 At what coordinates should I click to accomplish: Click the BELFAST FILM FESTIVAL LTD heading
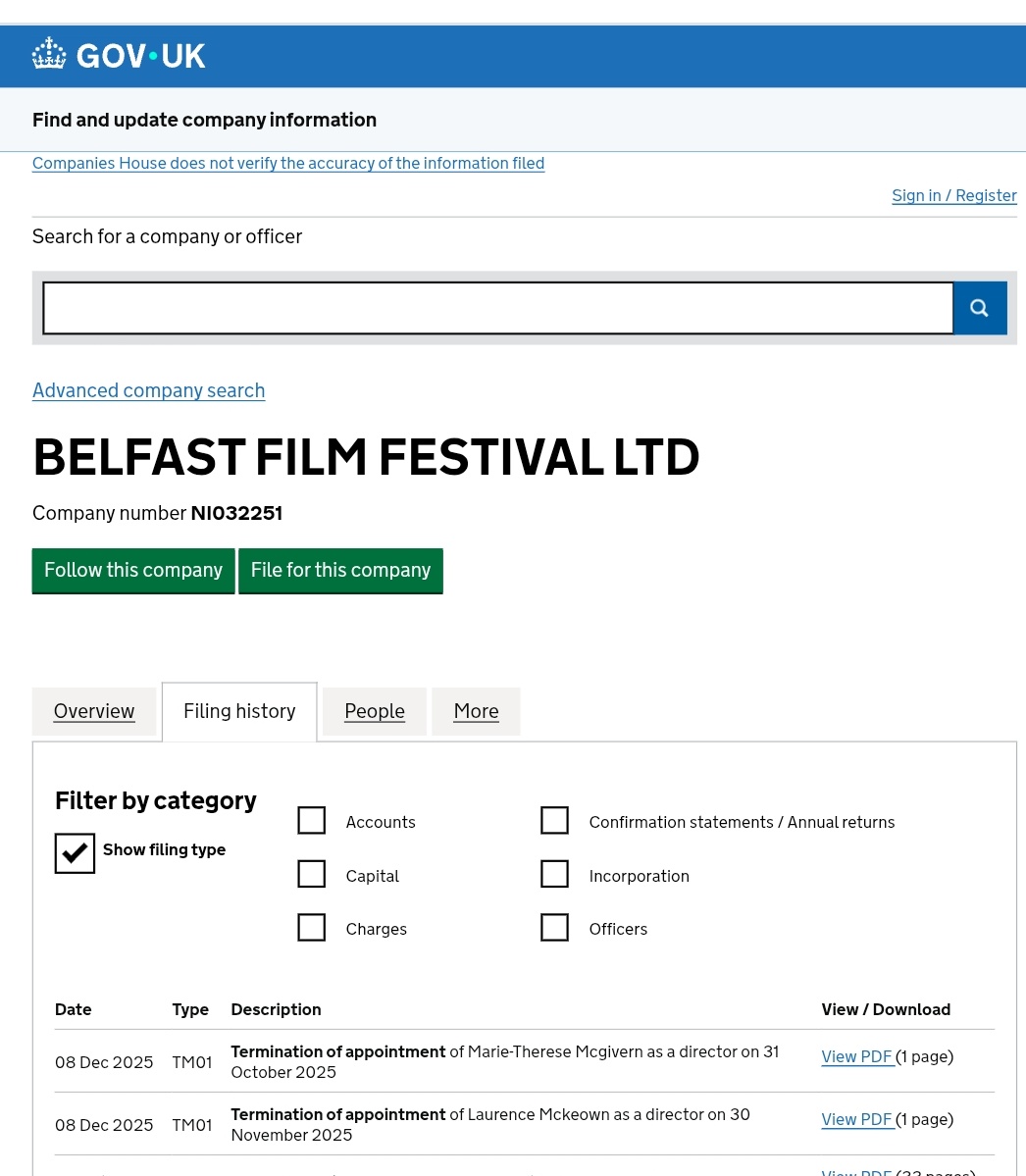coord(366,457)
